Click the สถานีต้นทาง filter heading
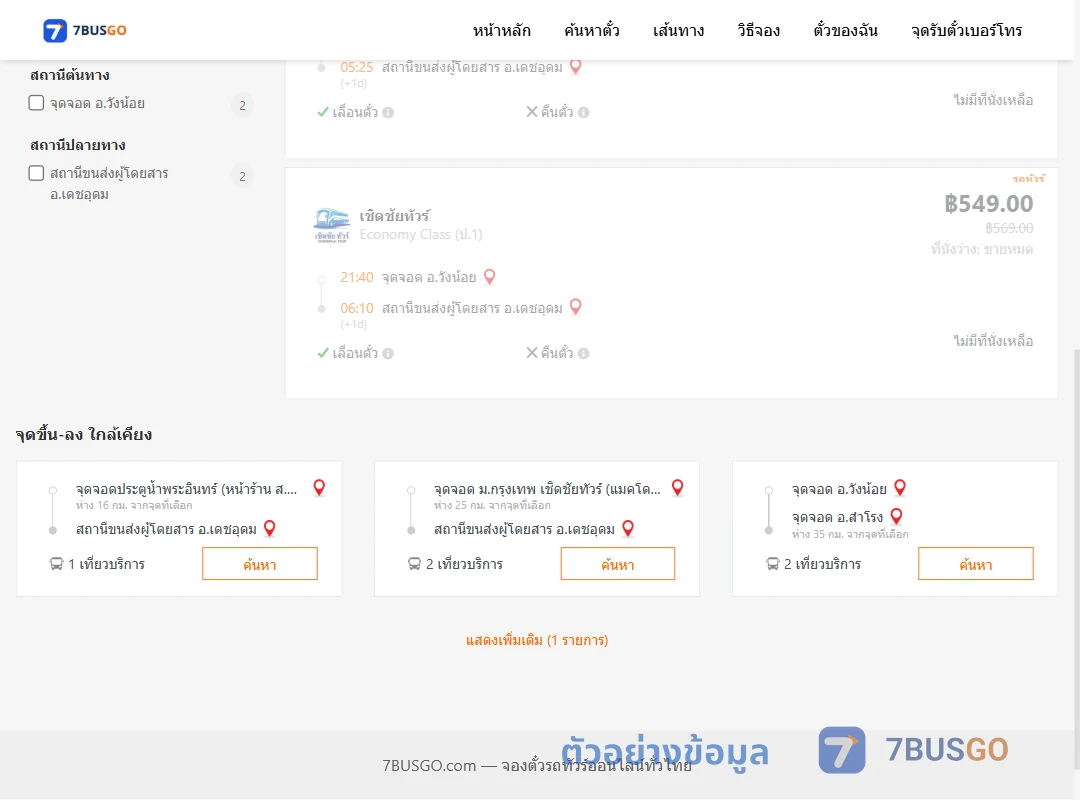 pyautogui.click(x=70, y=74)
